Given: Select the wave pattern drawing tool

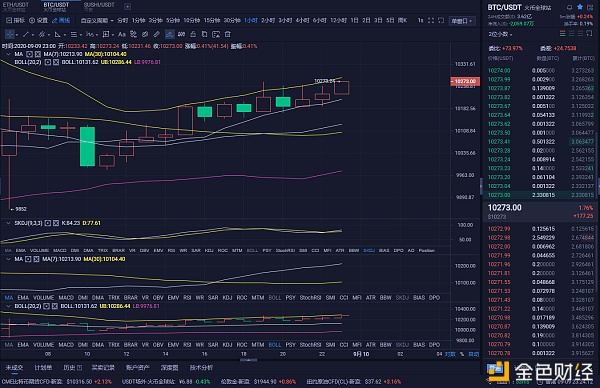Looking at the screenshot, I should 90,34.
